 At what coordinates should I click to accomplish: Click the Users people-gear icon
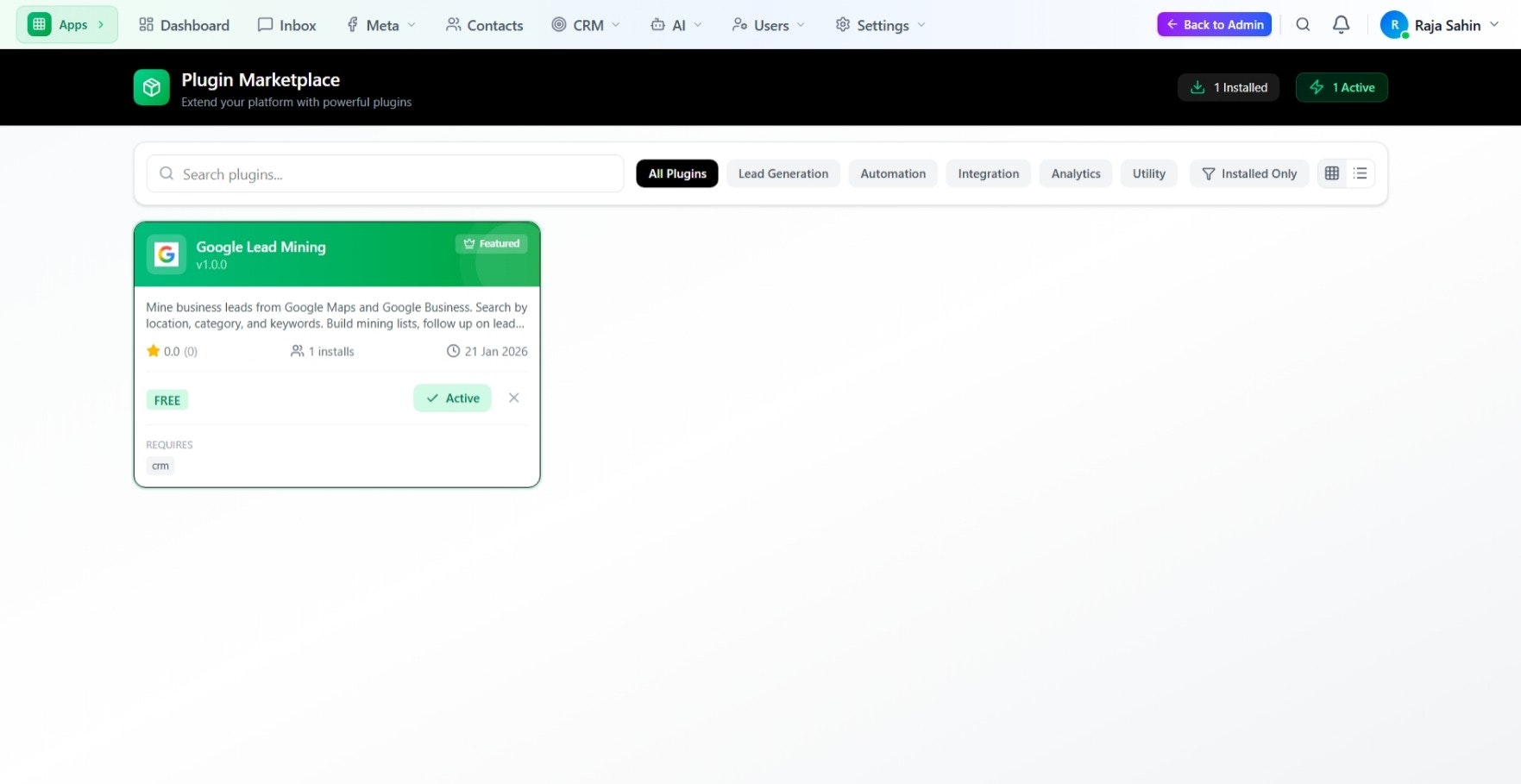point(739,25)
